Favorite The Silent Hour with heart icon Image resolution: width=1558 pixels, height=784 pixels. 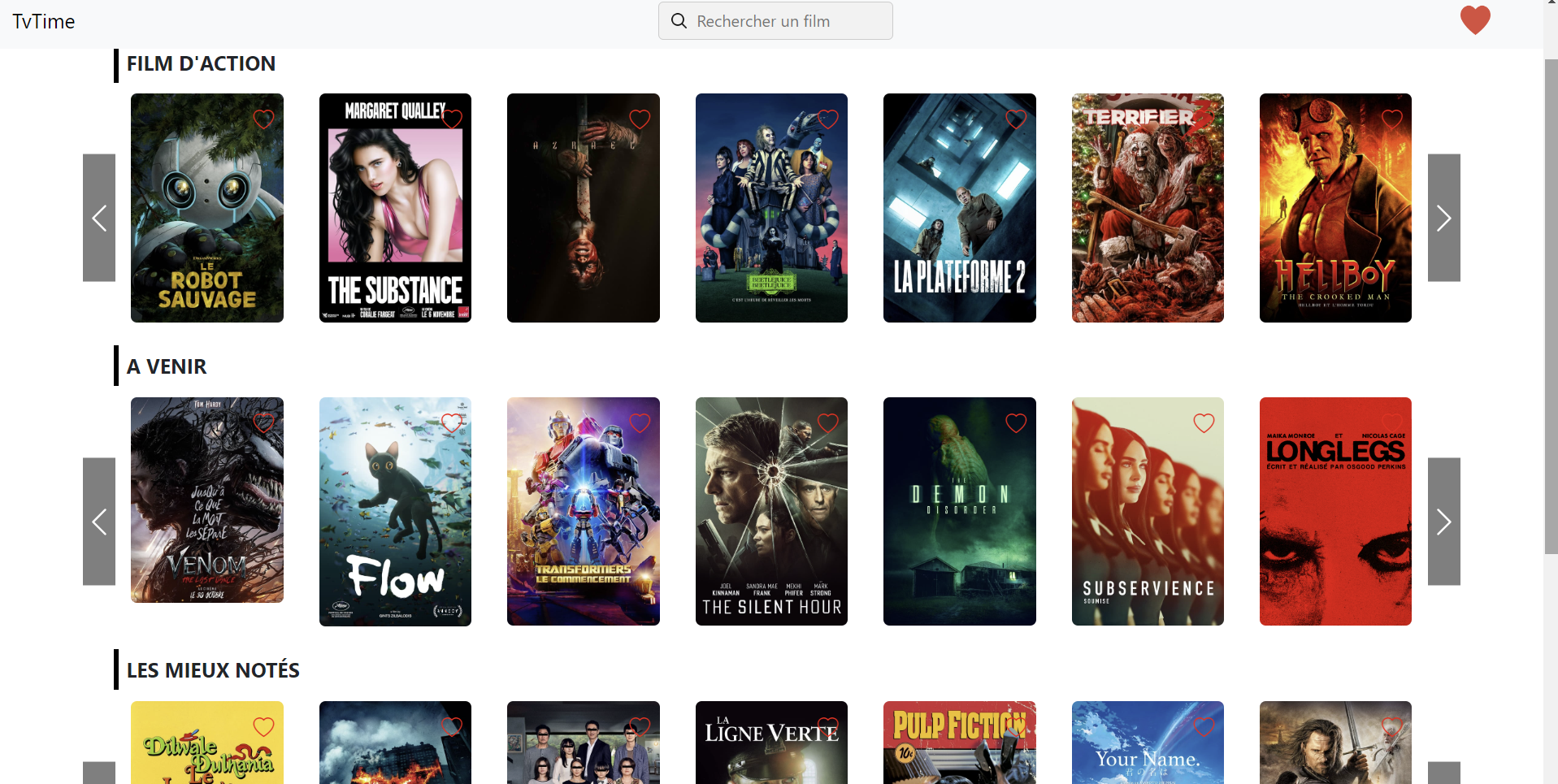point(827,422)
